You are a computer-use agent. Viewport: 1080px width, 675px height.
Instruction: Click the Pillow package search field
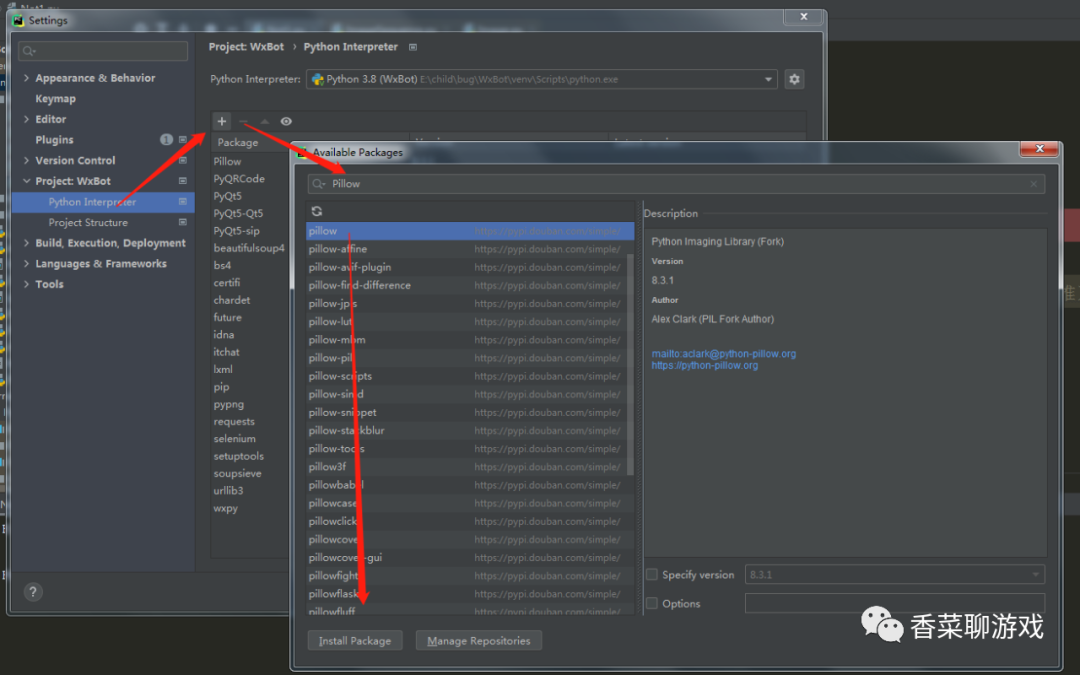pos(676,184)
